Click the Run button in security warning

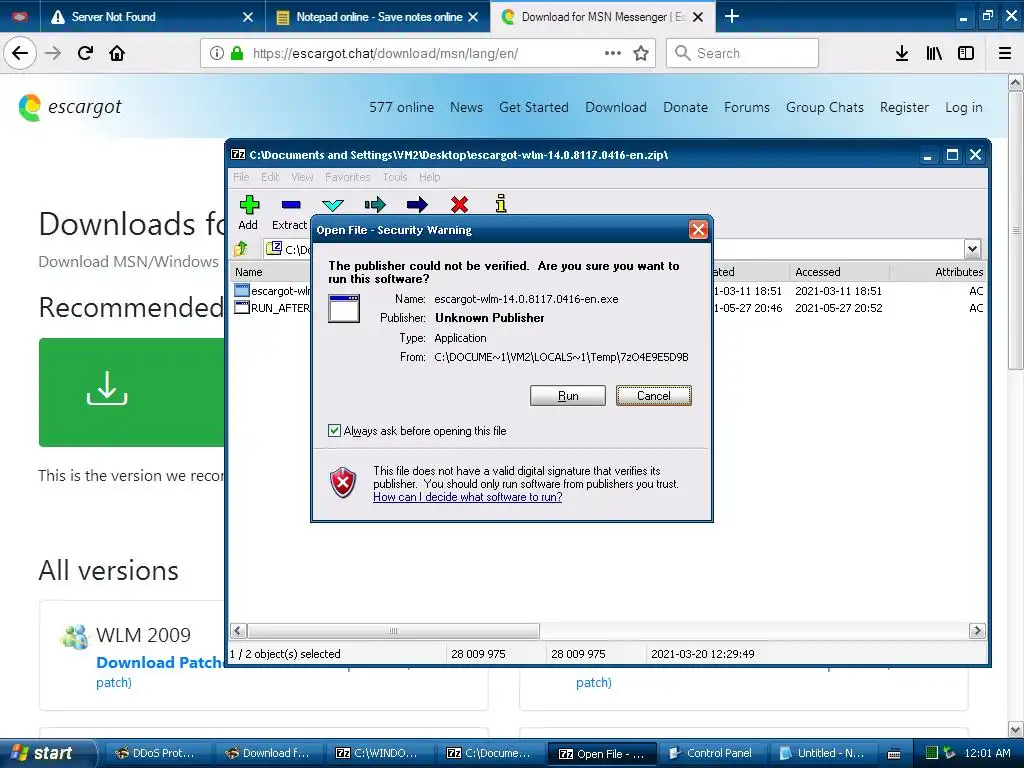568,396
